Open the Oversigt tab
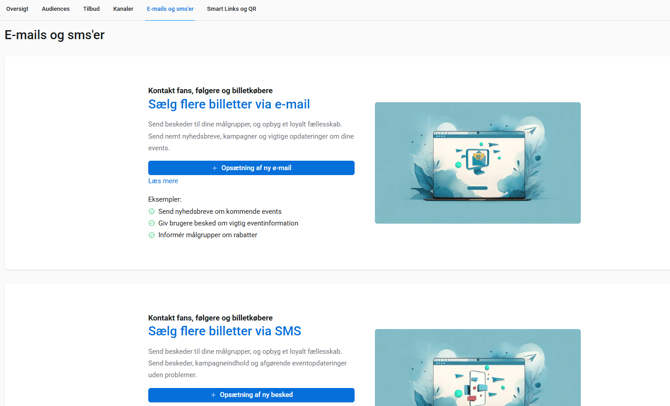 tap(17, 9)
